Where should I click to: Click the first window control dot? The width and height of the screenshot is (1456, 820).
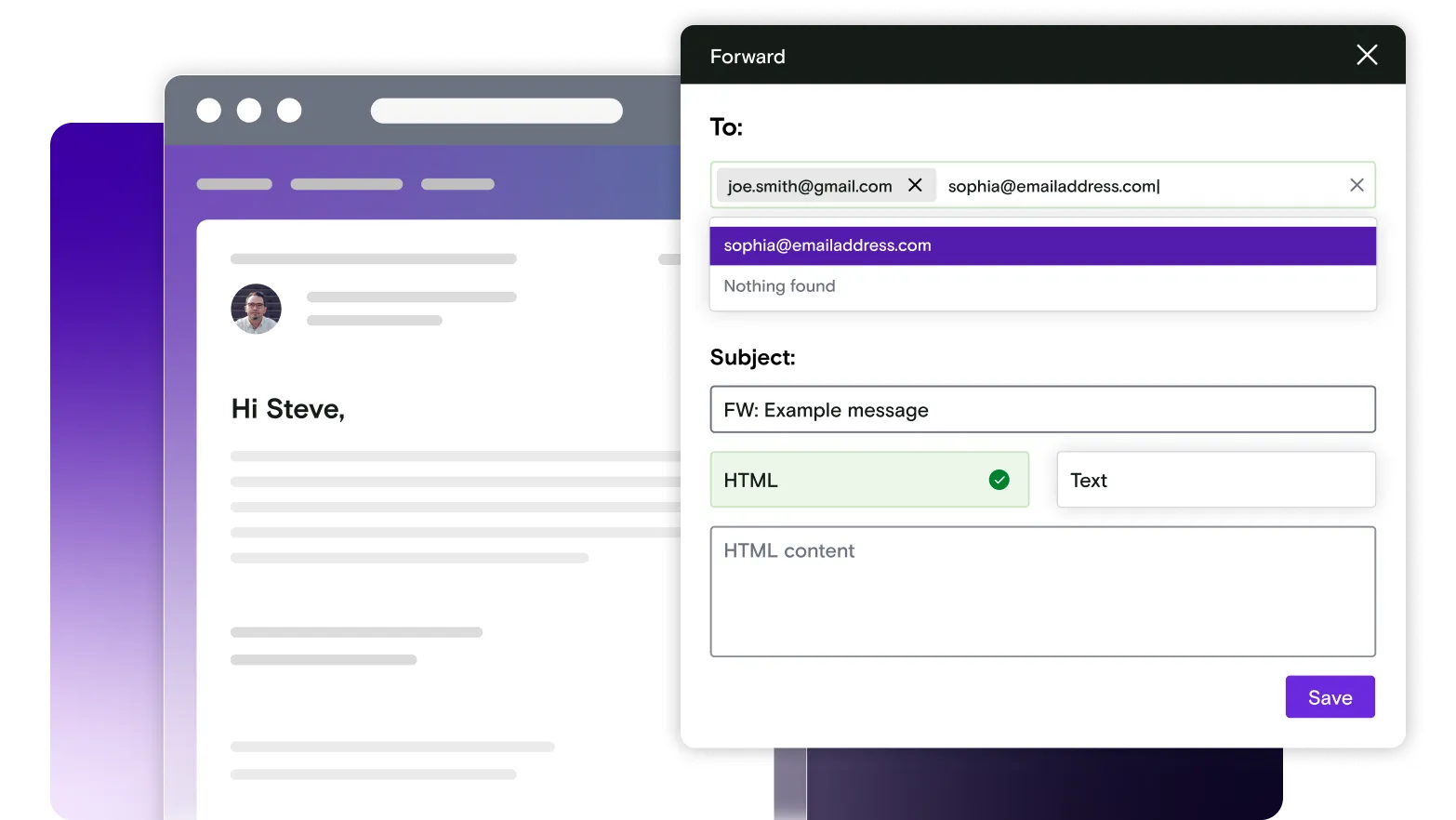[209, 111]
